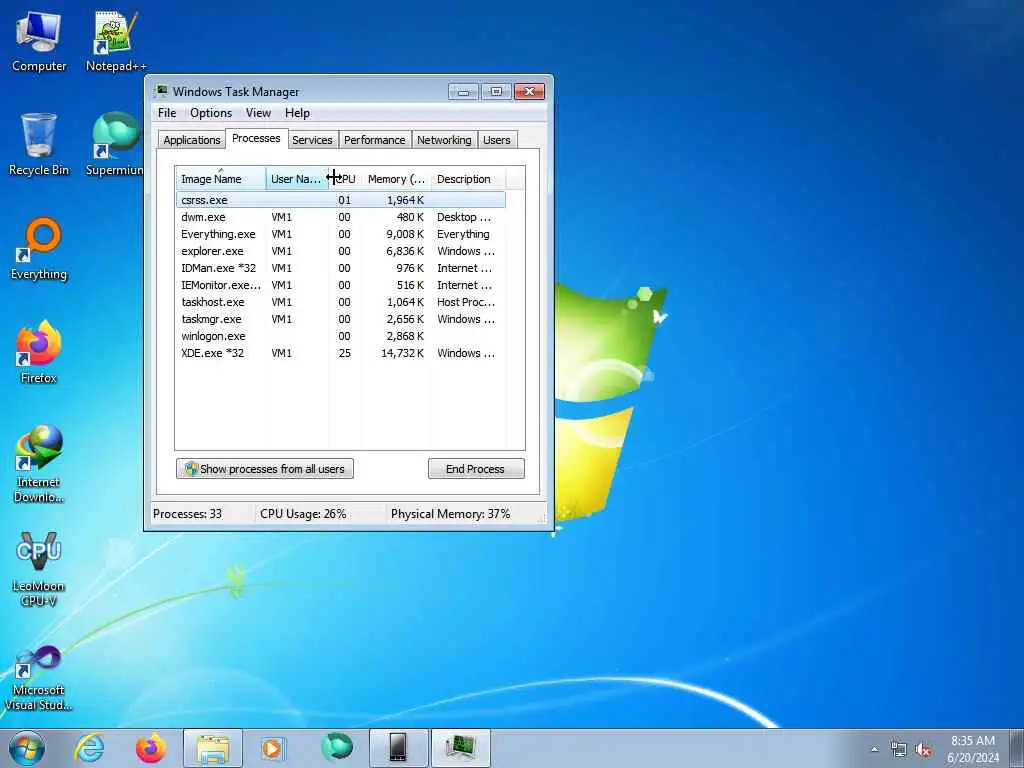The width and height of the screenshot is (1024, 768).
Task: Open the Options menu
Action: (211, 113)
